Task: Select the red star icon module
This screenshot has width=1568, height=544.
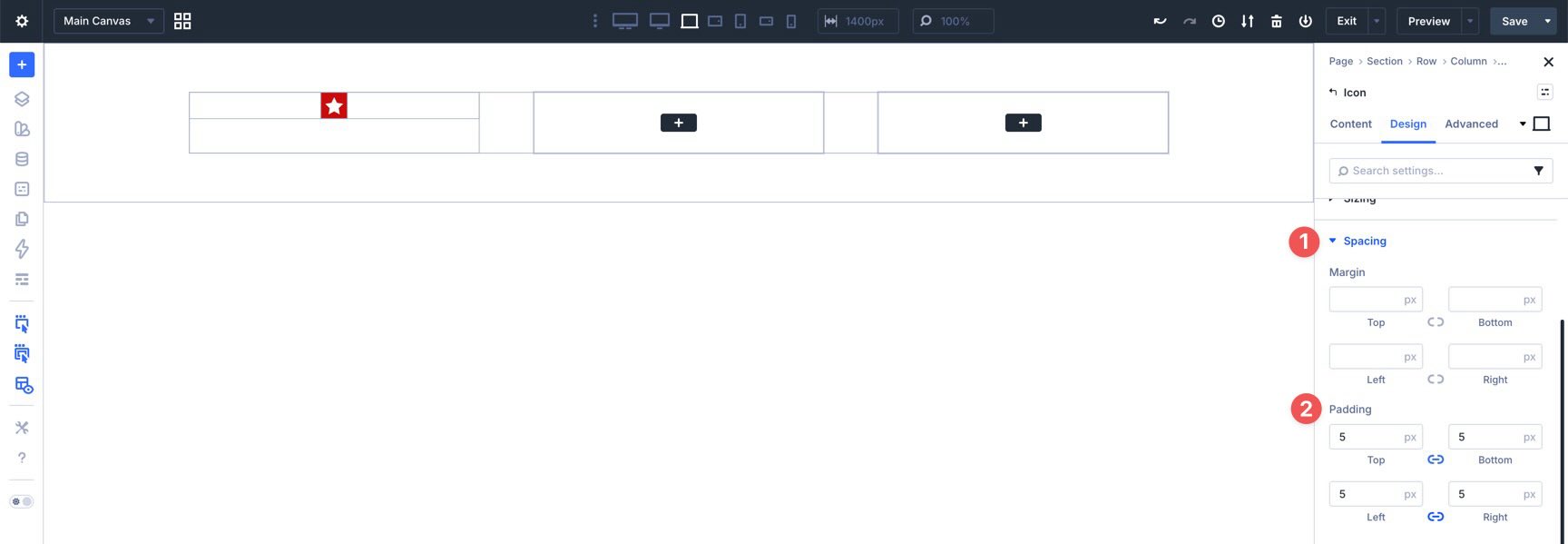Action: pos(334,105)
